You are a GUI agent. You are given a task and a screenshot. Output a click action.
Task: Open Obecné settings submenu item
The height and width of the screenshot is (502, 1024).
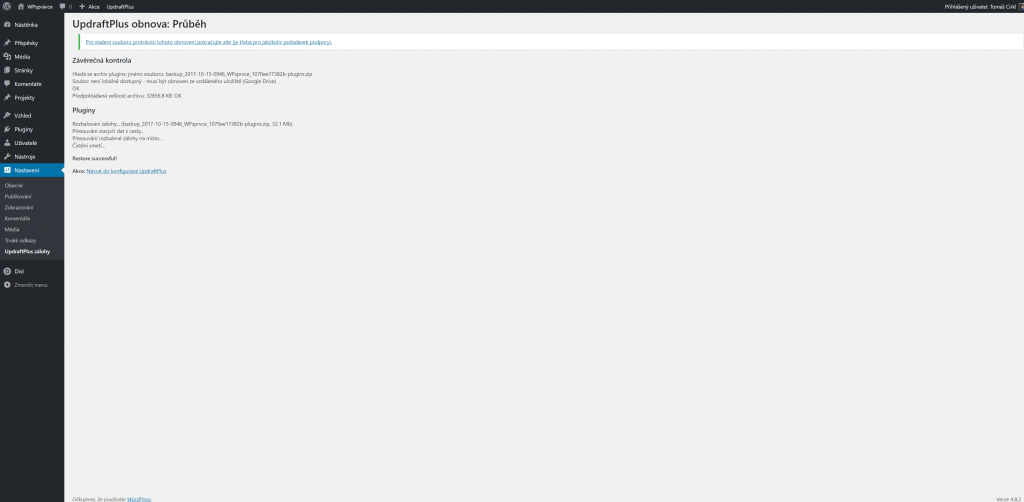pos(14,186)
